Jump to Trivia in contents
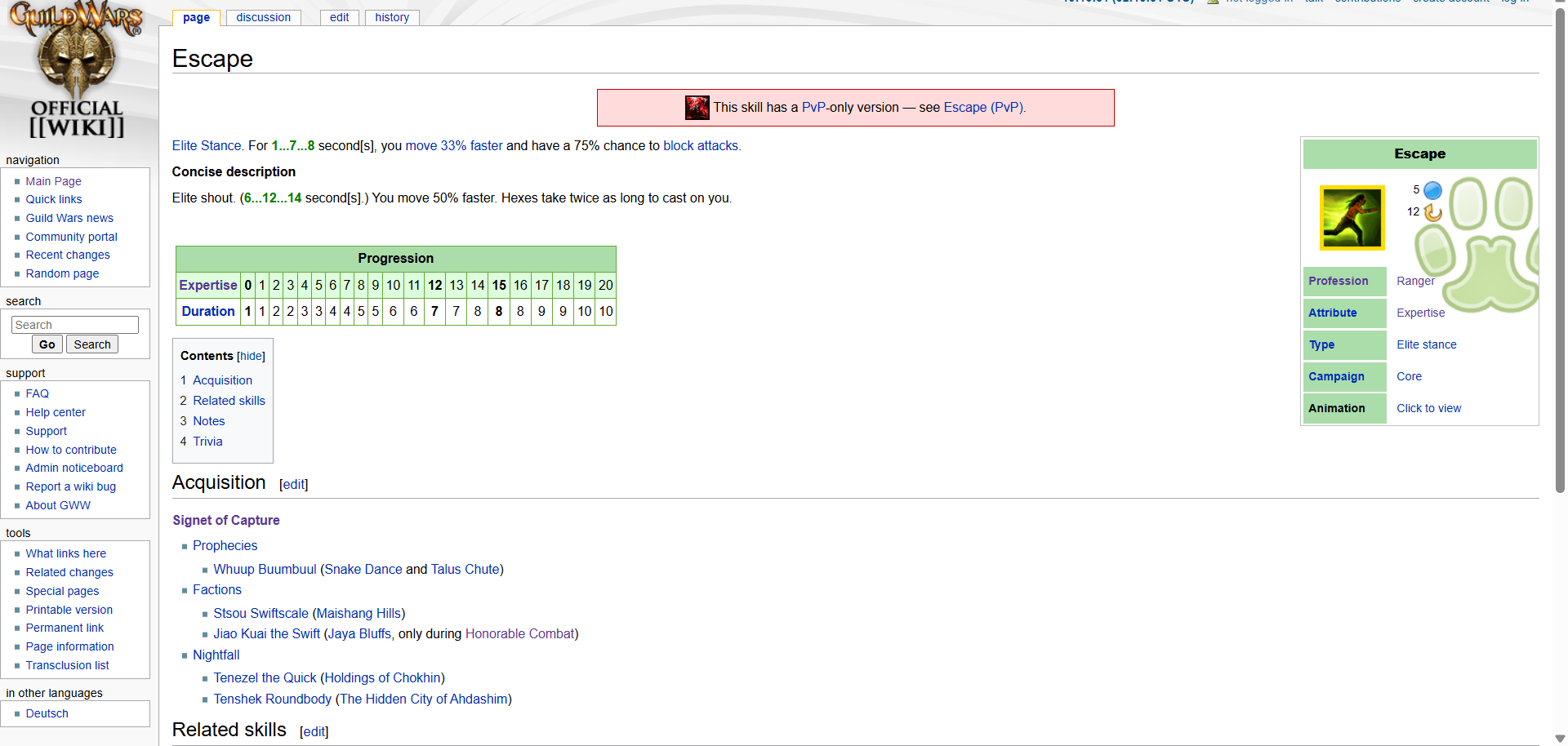Image resolution: width=1568 pixels, height=746 pixels. pyautogui.click(x=207, y=442)
